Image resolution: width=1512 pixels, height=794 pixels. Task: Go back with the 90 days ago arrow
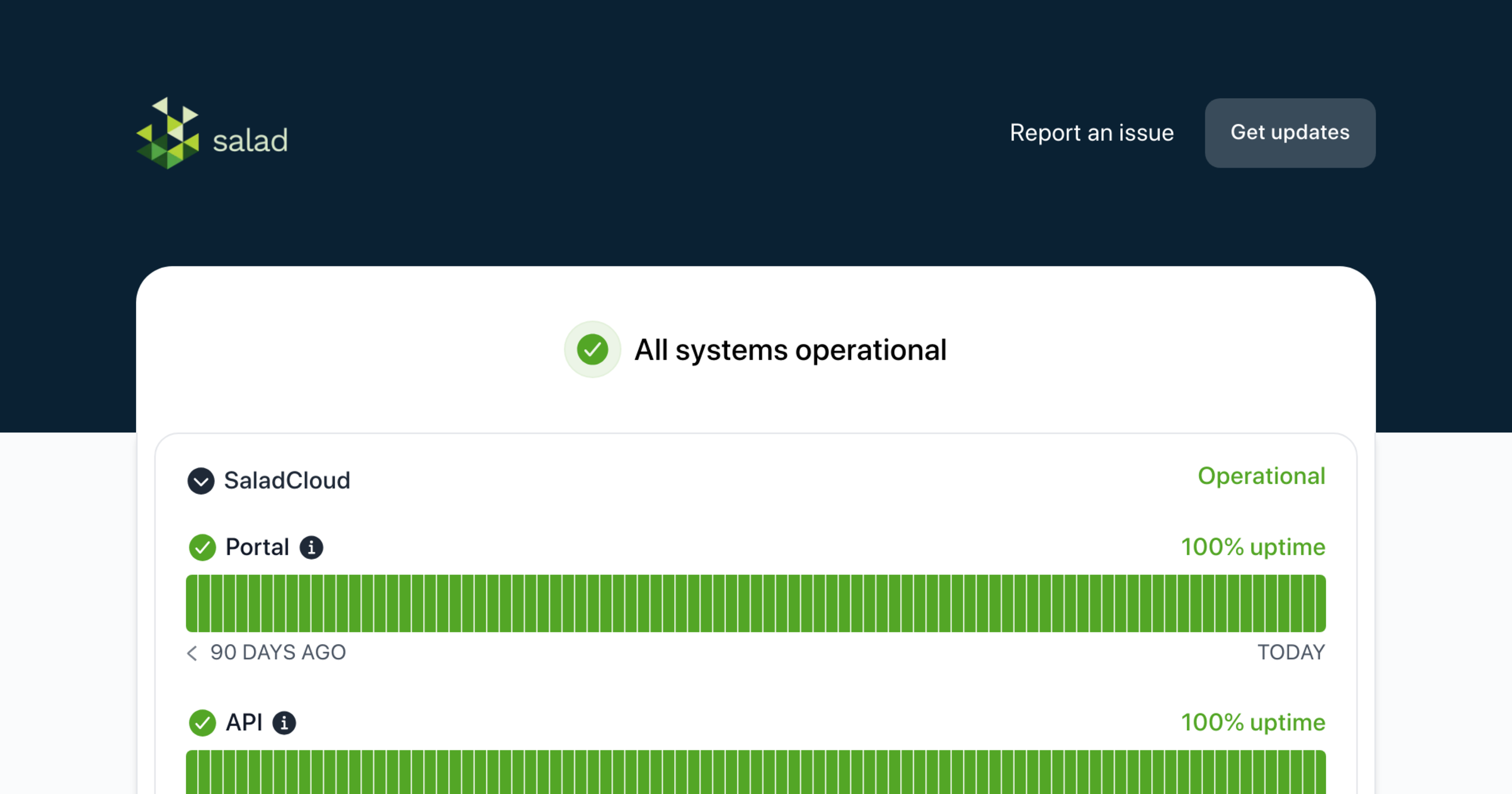pyautogui.click(x=192, y=653)
